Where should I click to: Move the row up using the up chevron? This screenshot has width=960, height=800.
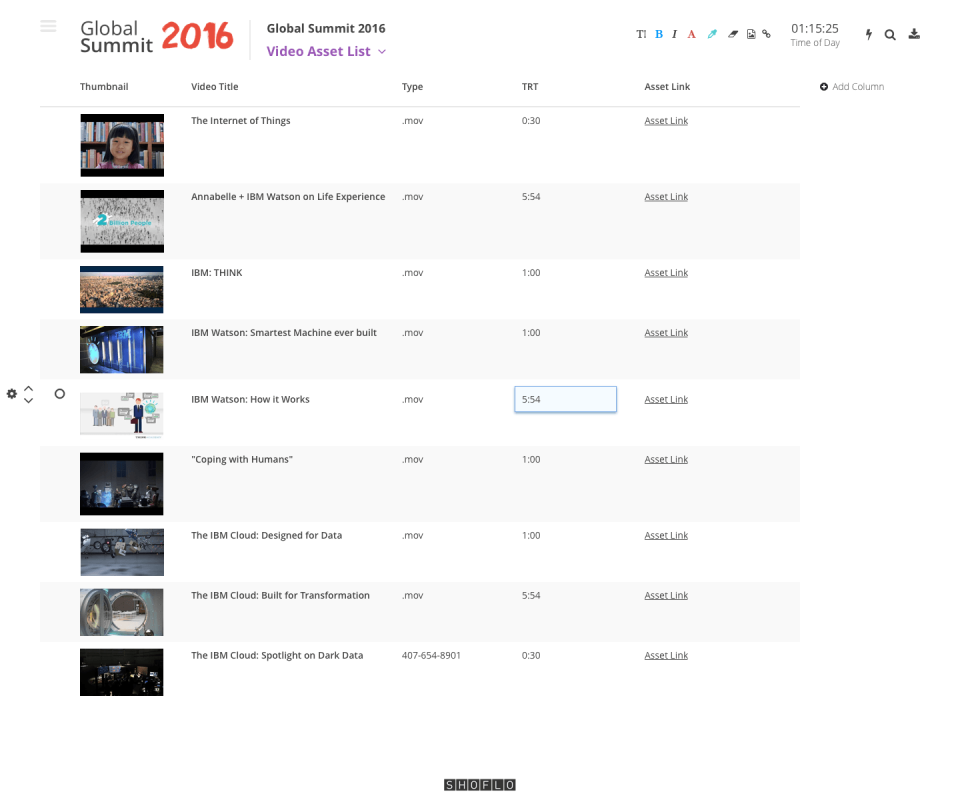[x=28, y=387]
